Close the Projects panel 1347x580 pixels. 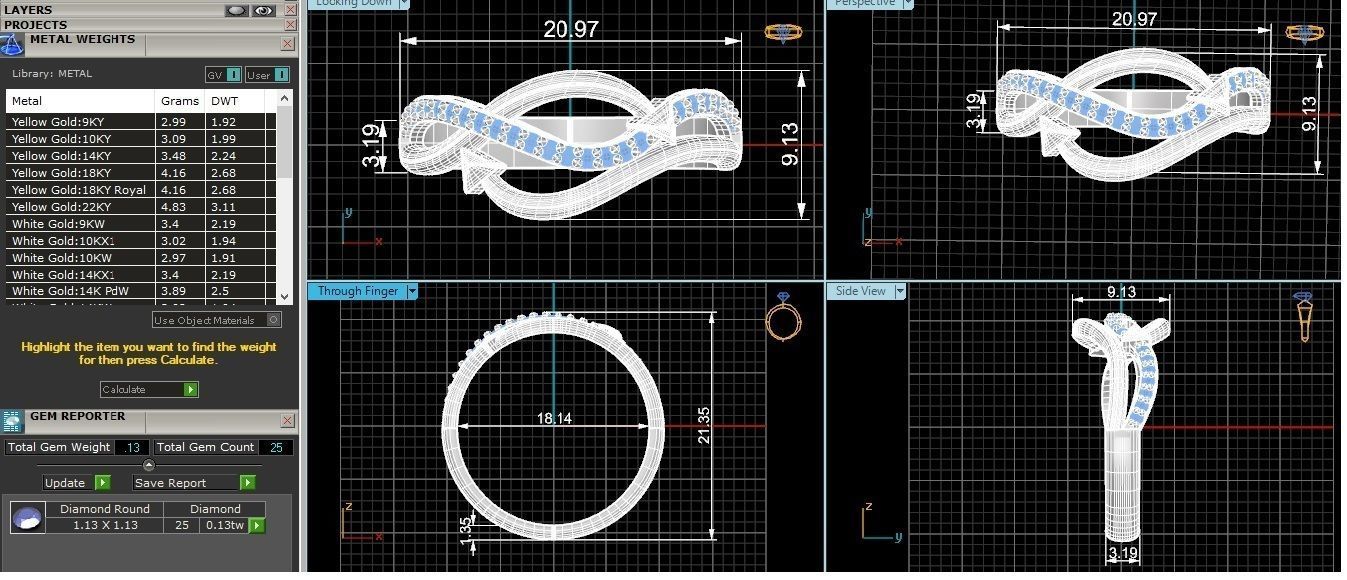289,25
